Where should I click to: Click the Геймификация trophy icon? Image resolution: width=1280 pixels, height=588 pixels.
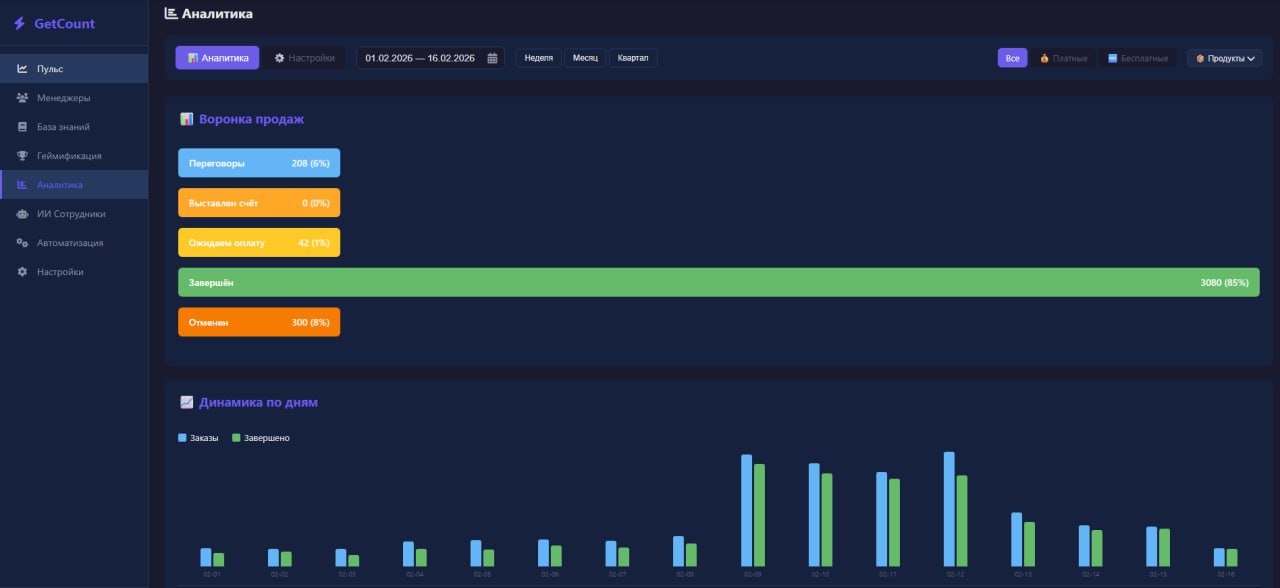pyautogui.click(x=22, y=156)
